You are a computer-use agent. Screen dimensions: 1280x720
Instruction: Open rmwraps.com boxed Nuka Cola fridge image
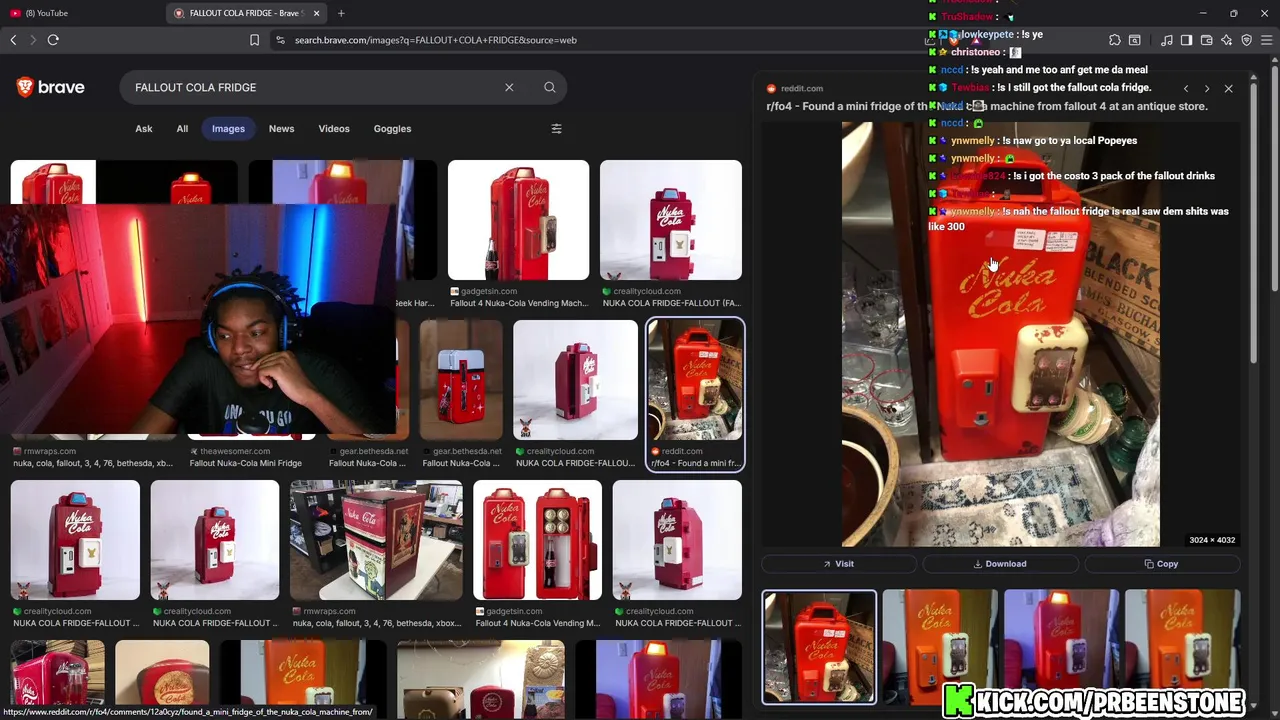pyautogui.click(x=376, y=540)
